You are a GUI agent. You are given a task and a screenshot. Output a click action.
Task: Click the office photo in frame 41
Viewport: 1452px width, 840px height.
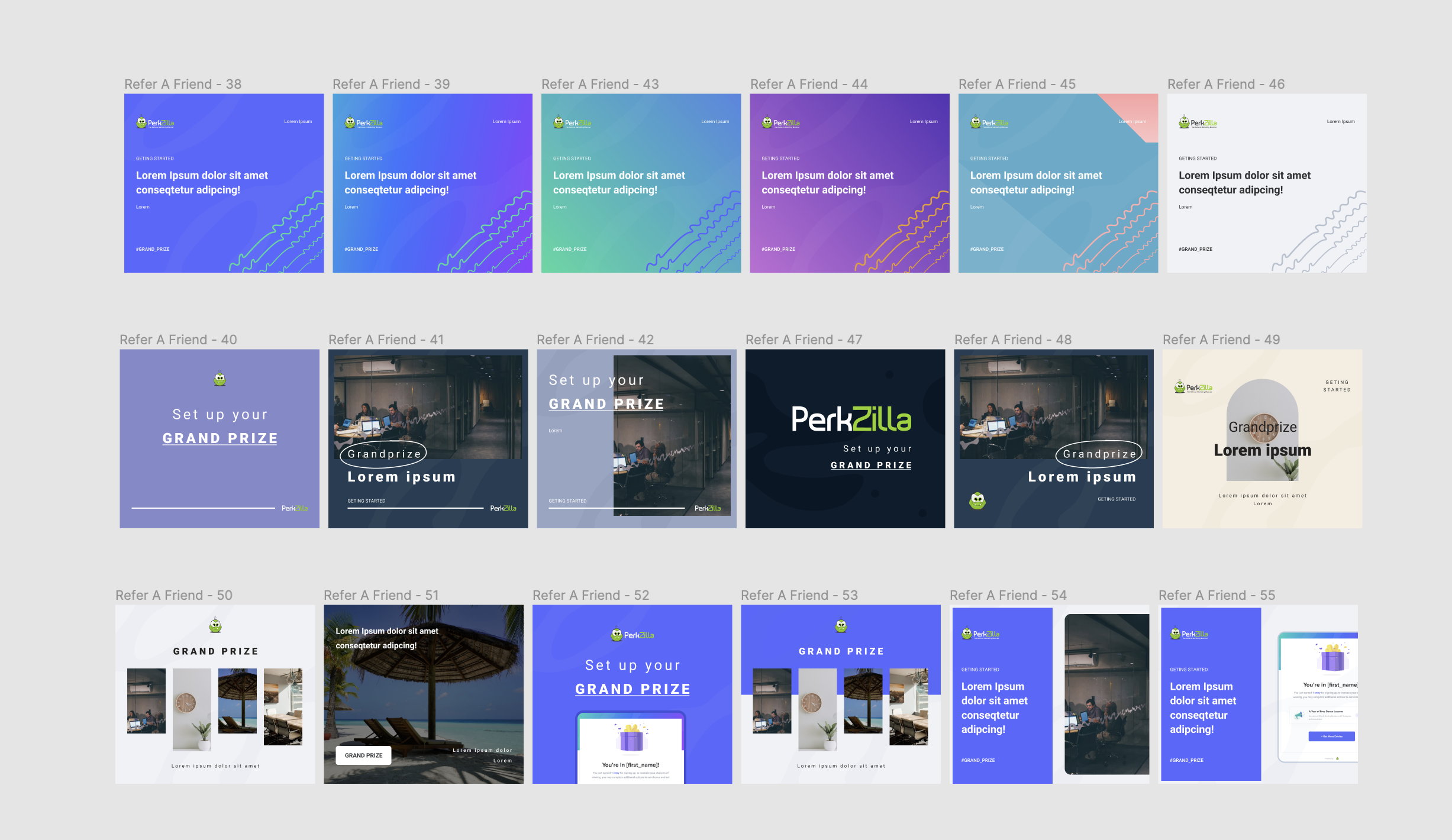(428, 407)
